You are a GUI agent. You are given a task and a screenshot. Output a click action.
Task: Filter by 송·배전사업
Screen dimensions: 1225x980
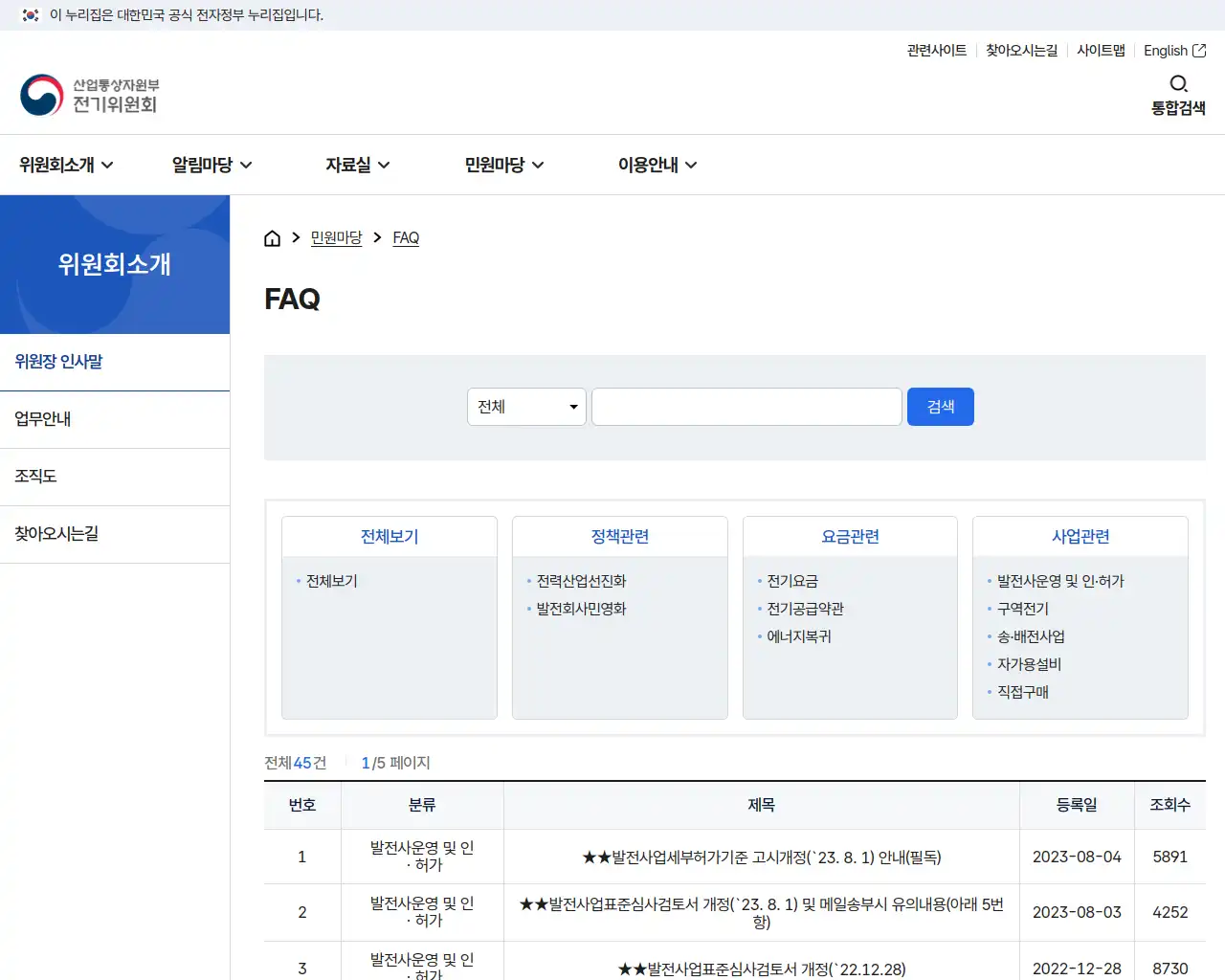click(x=1031, y=636)
